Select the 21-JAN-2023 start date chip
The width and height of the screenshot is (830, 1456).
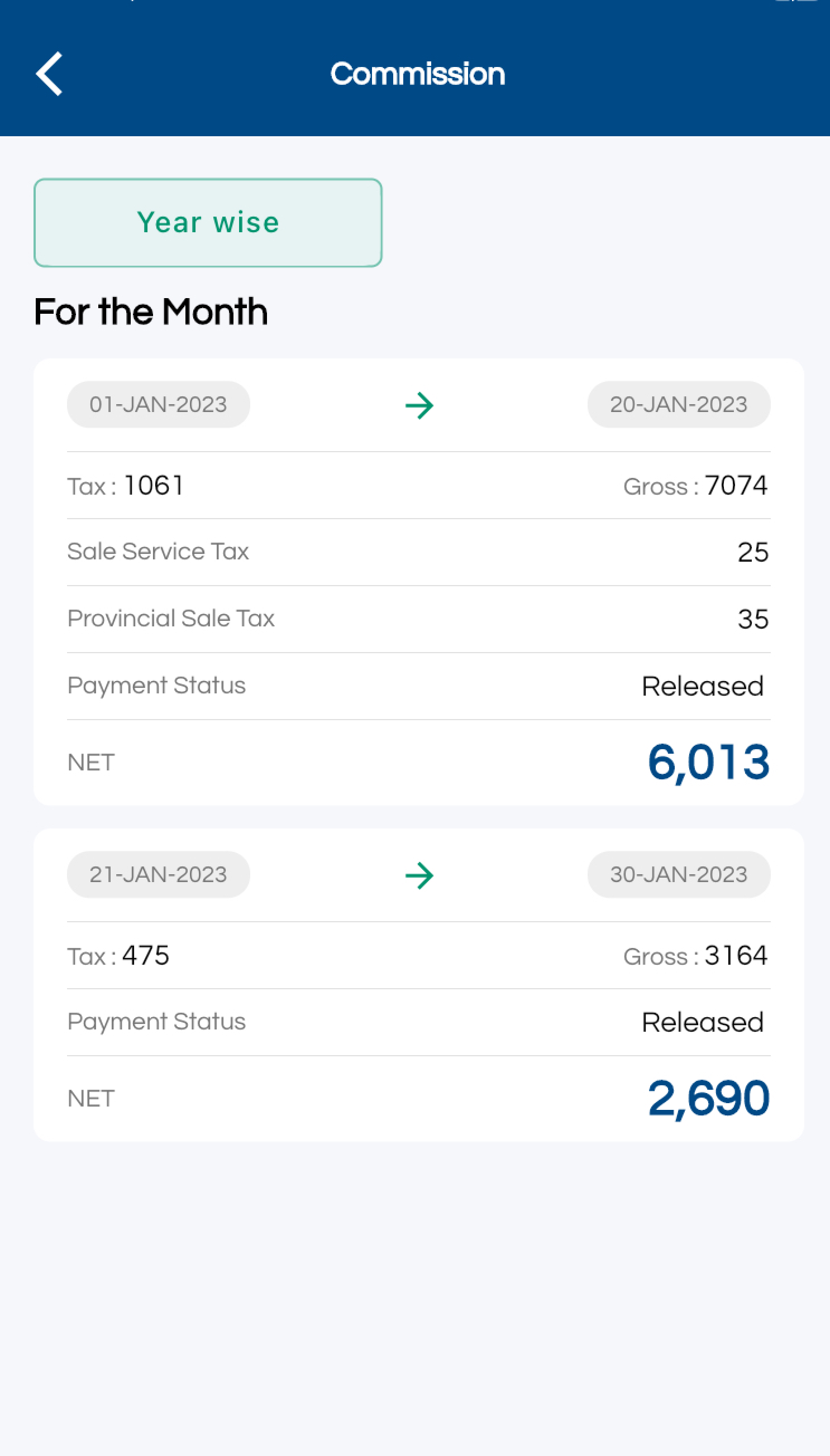point(159,874)
